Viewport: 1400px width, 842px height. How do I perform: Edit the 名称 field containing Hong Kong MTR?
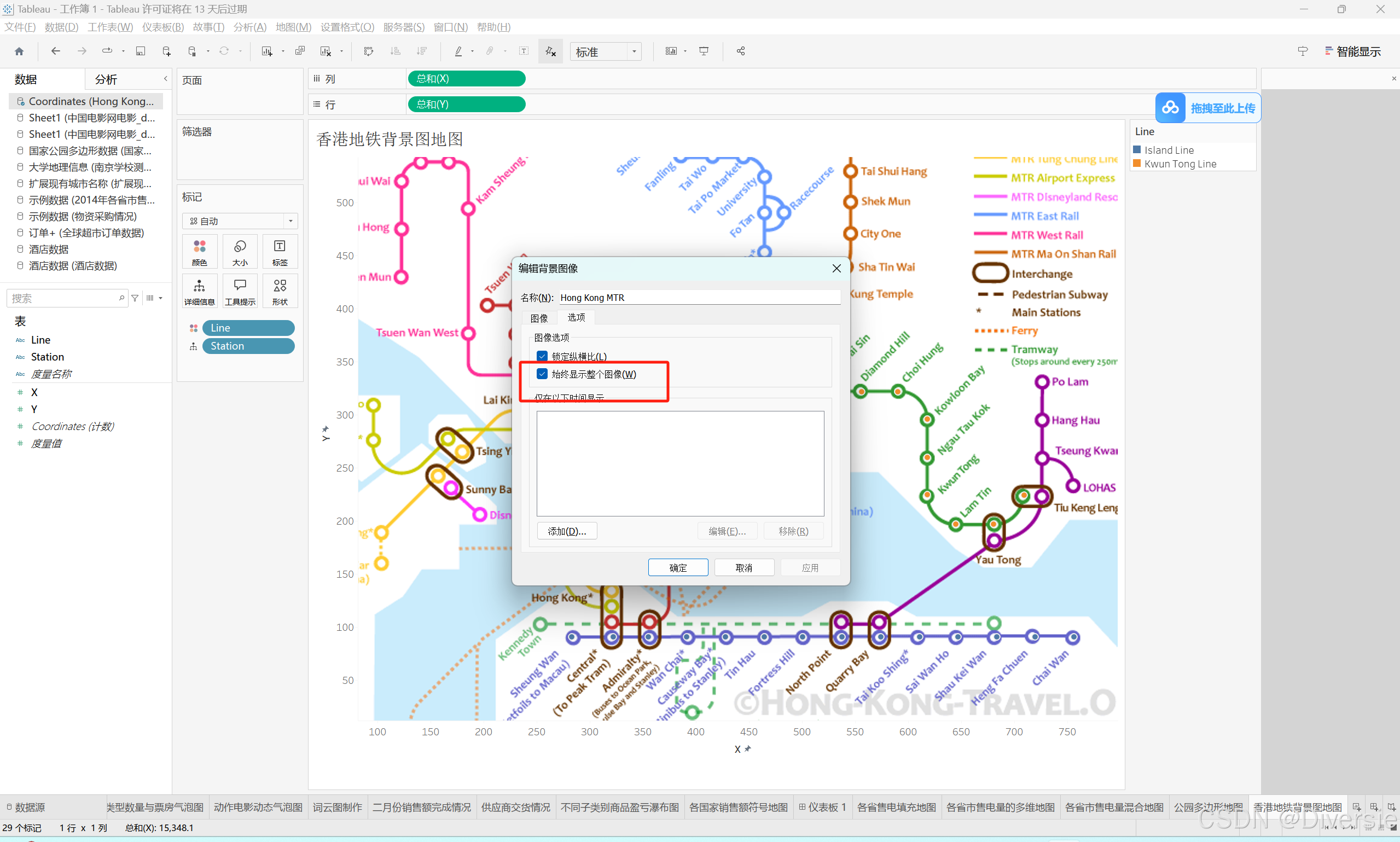point(699,297)
